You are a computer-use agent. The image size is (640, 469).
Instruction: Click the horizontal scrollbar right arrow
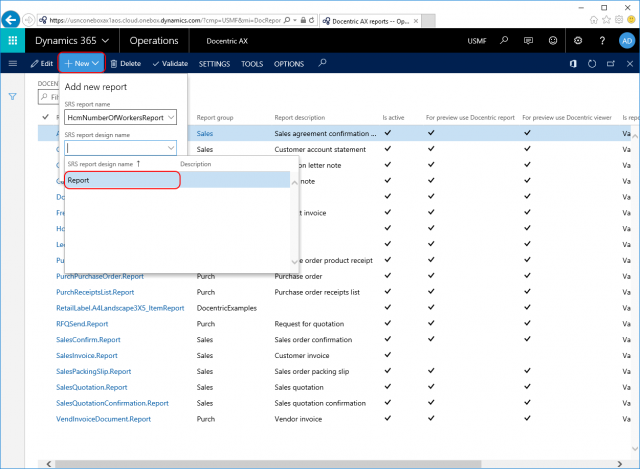(620, 464)
